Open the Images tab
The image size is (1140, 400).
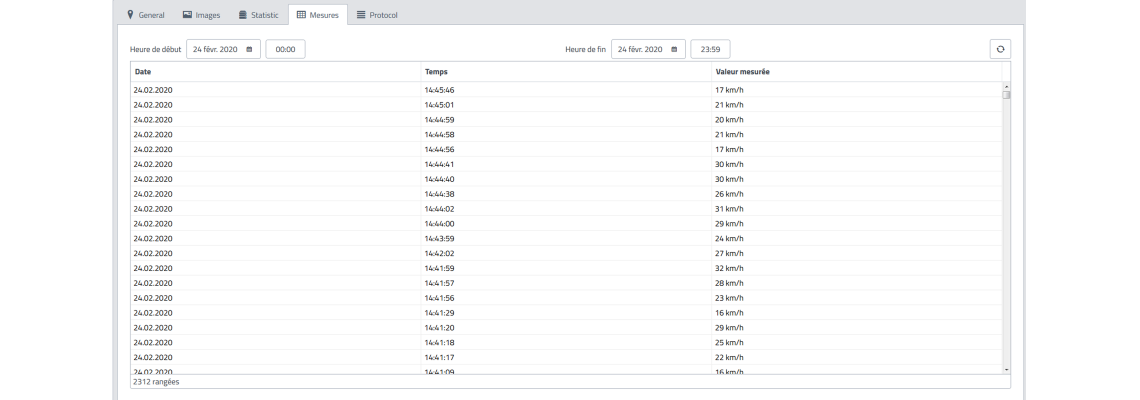tap(201, 15)
